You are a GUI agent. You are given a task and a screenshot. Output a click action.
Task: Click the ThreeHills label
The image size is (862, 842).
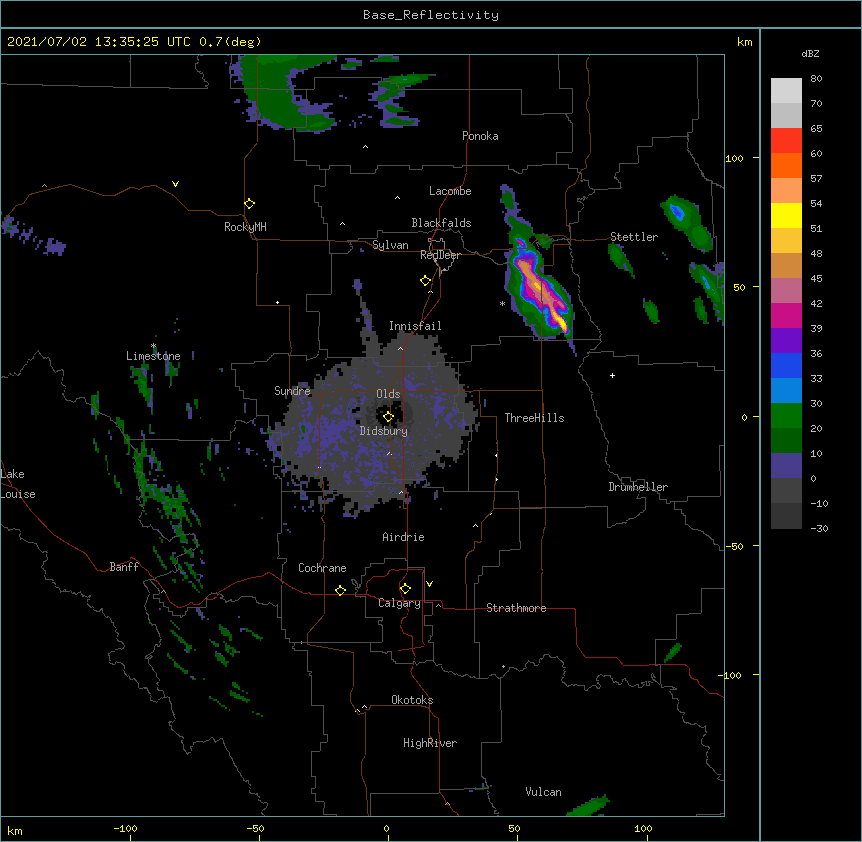[534, 418]
